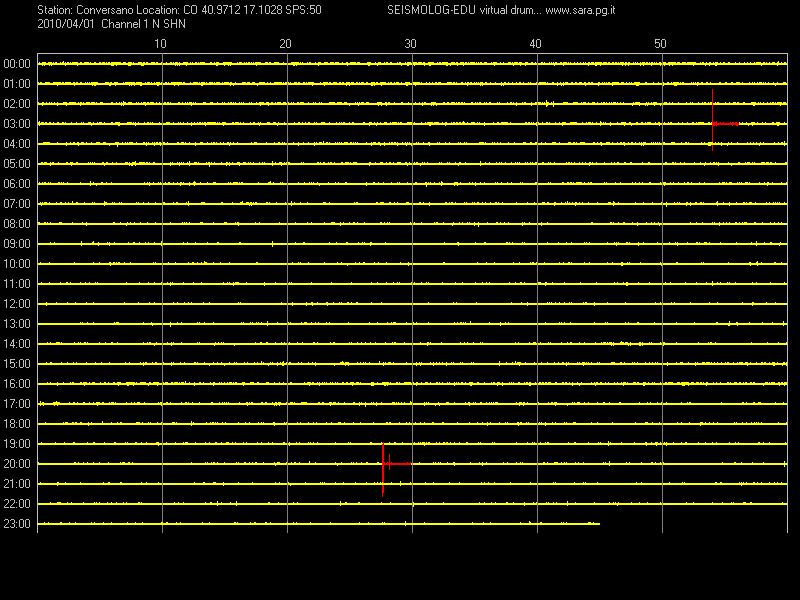Viewport: 800px width, 600px height.
Task: Click the coordinates 40.9712 17.1028 text
Action: pos(240,10)
